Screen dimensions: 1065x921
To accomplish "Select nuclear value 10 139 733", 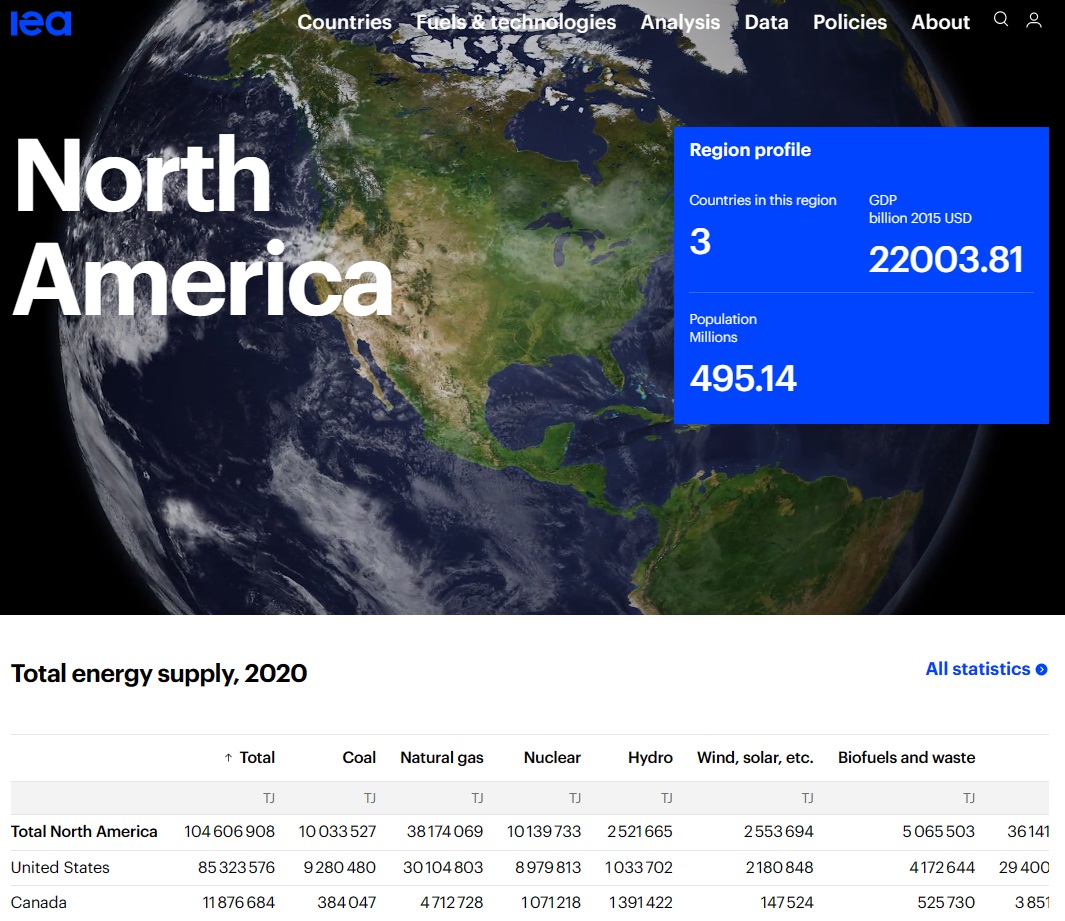I will click(x=544, y=831).
